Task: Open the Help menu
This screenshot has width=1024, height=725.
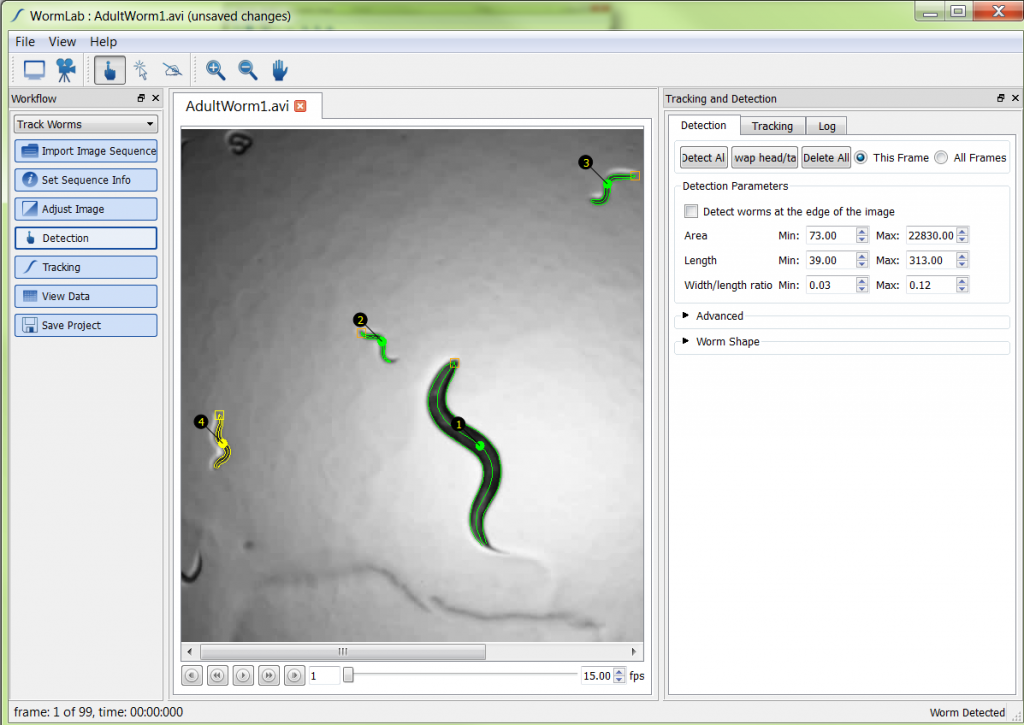Action: tap(103, 42)
